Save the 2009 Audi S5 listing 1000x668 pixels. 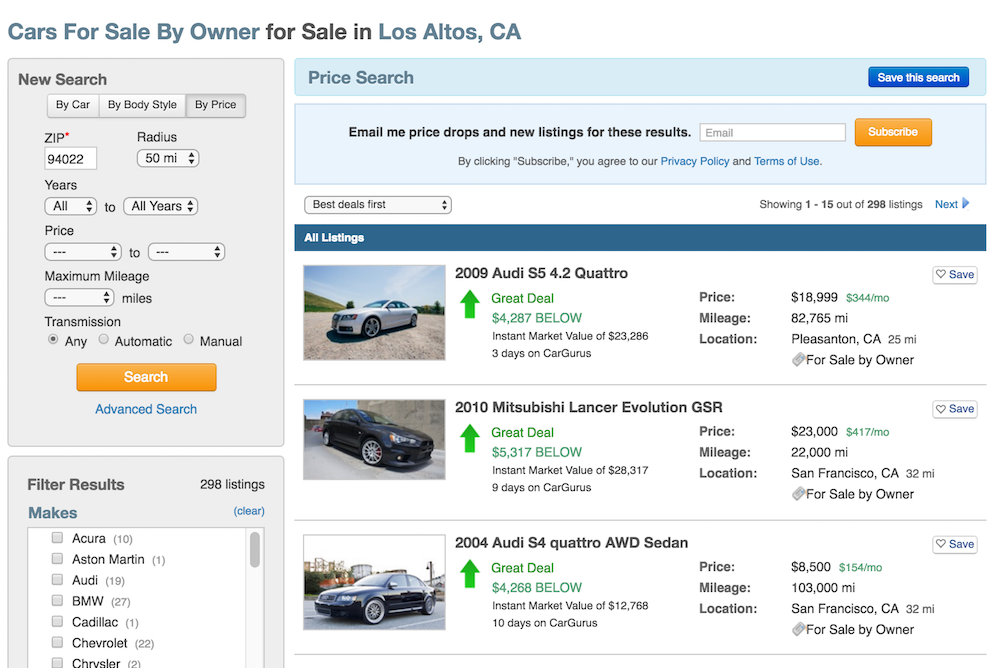[x=955, y=274]
